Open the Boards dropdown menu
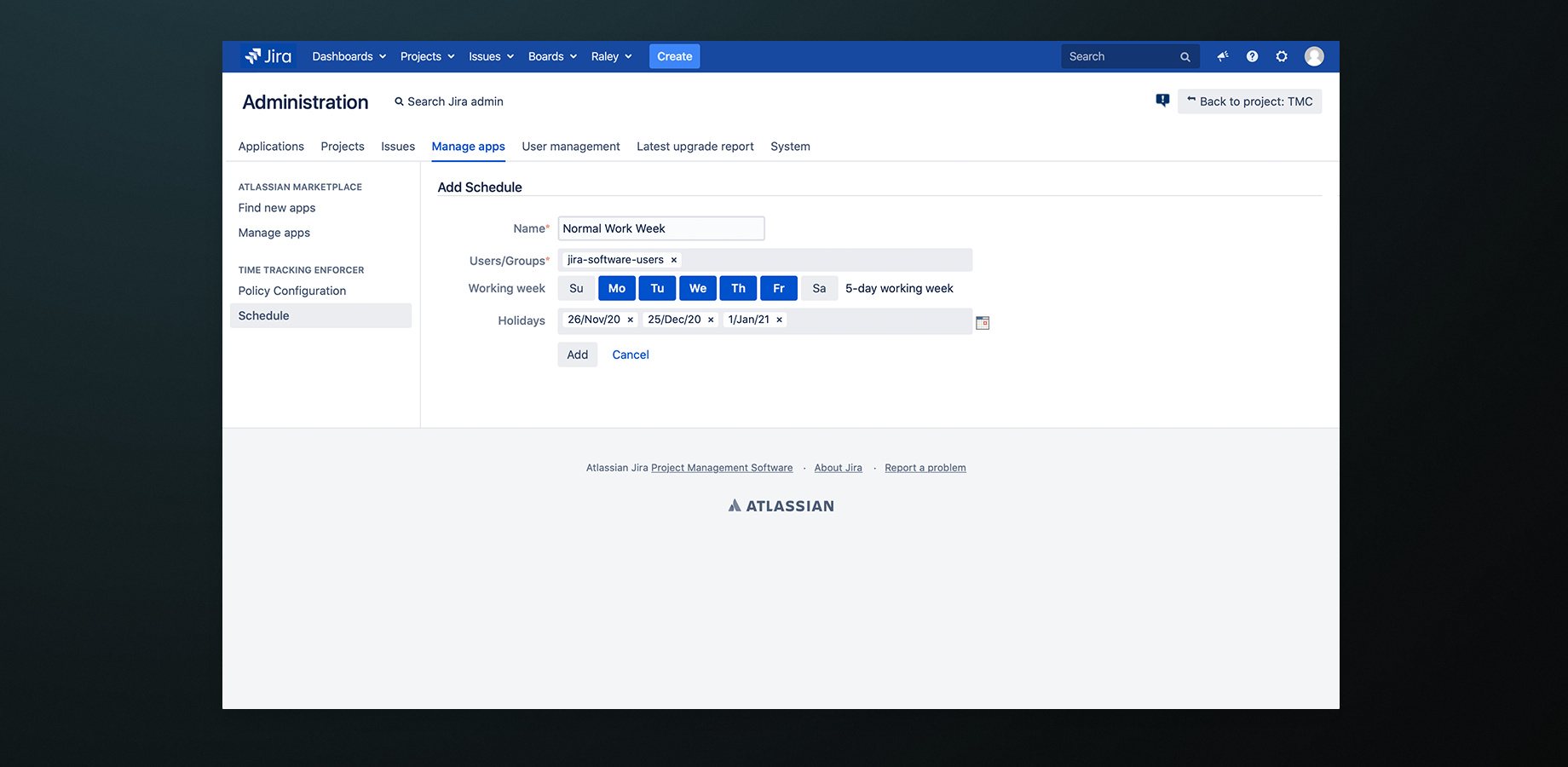 [553, 56]
